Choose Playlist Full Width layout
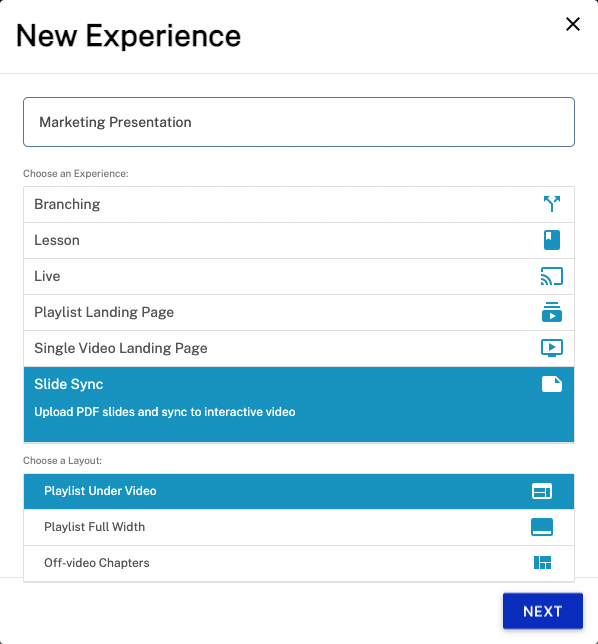Viewport: 598px width, 644px height. click(299, 527)
